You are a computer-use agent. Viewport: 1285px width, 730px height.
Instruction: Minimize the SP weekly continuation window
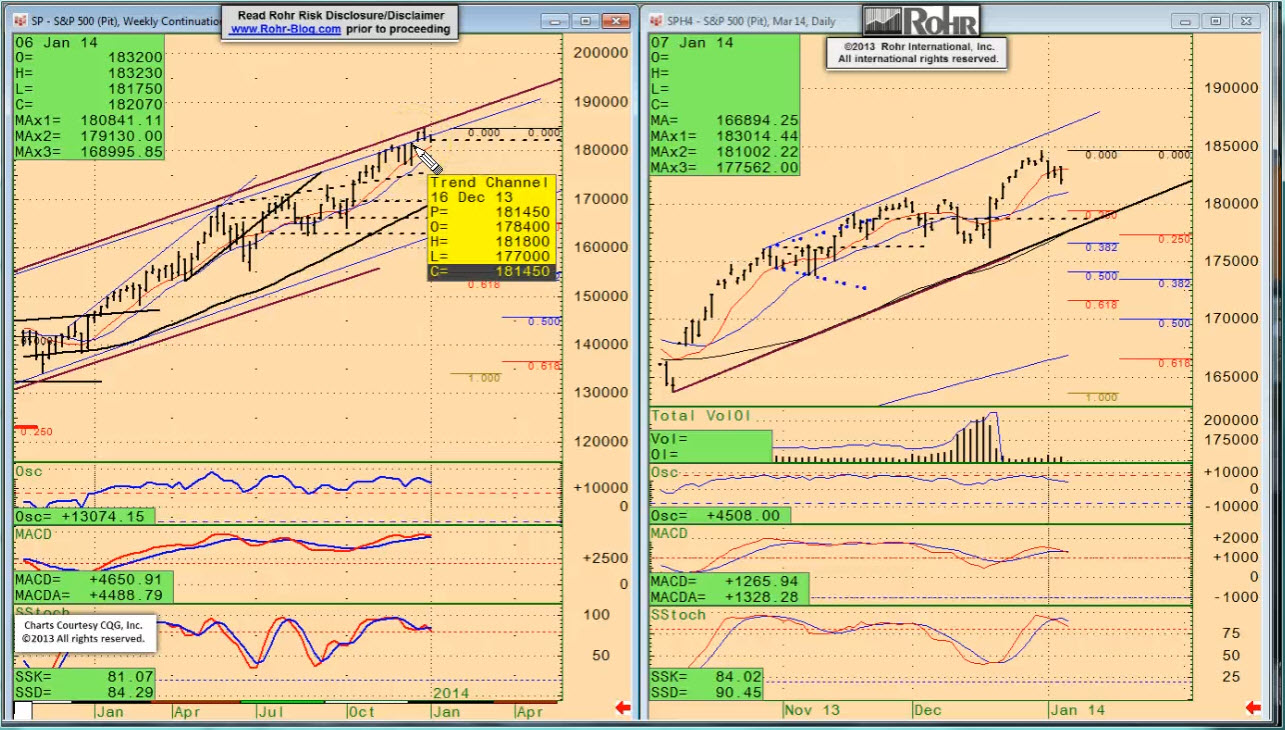pos(555,21)
